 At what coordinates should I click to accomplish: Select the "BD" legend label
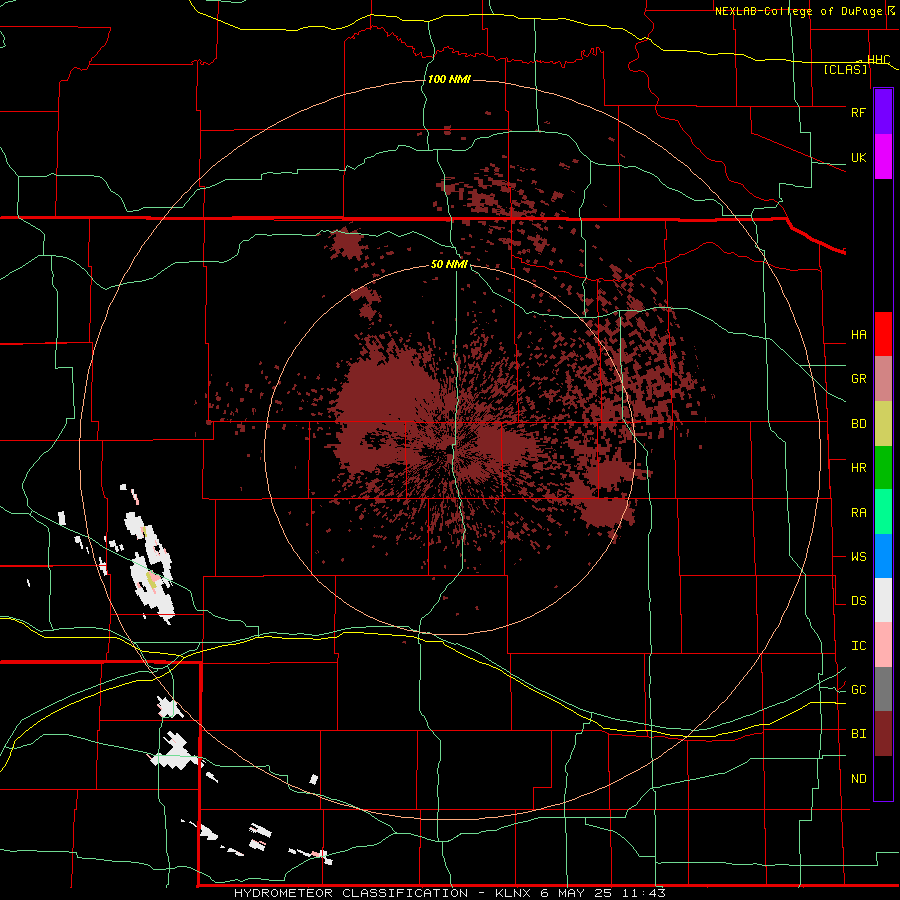858,424
